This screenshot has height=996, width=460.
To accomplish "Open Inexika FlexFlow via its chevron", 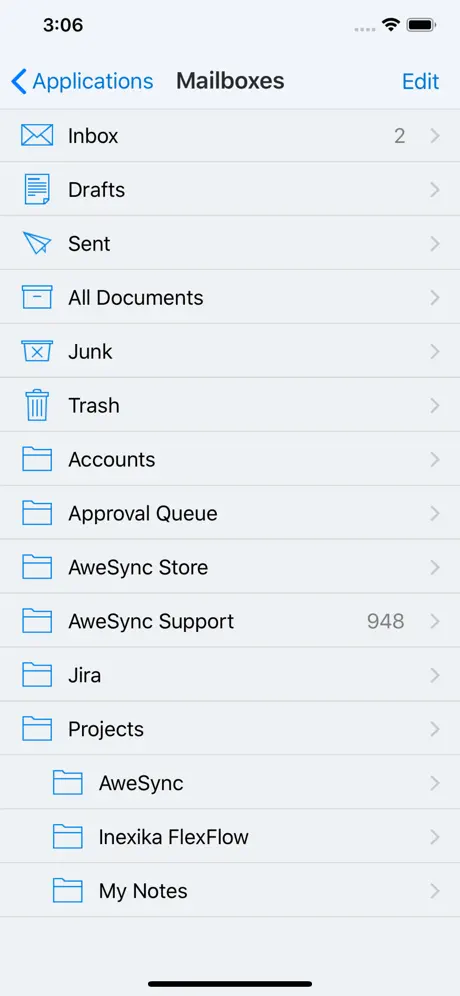I will click(435, 837).
